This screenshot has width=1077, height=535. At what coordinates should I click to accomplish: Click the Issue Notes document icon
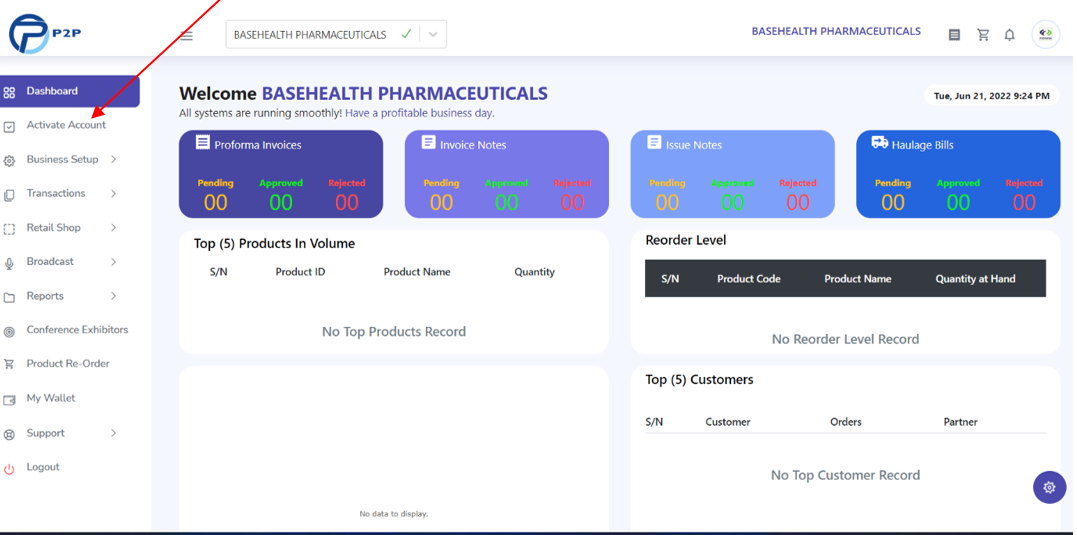[655, 142]
